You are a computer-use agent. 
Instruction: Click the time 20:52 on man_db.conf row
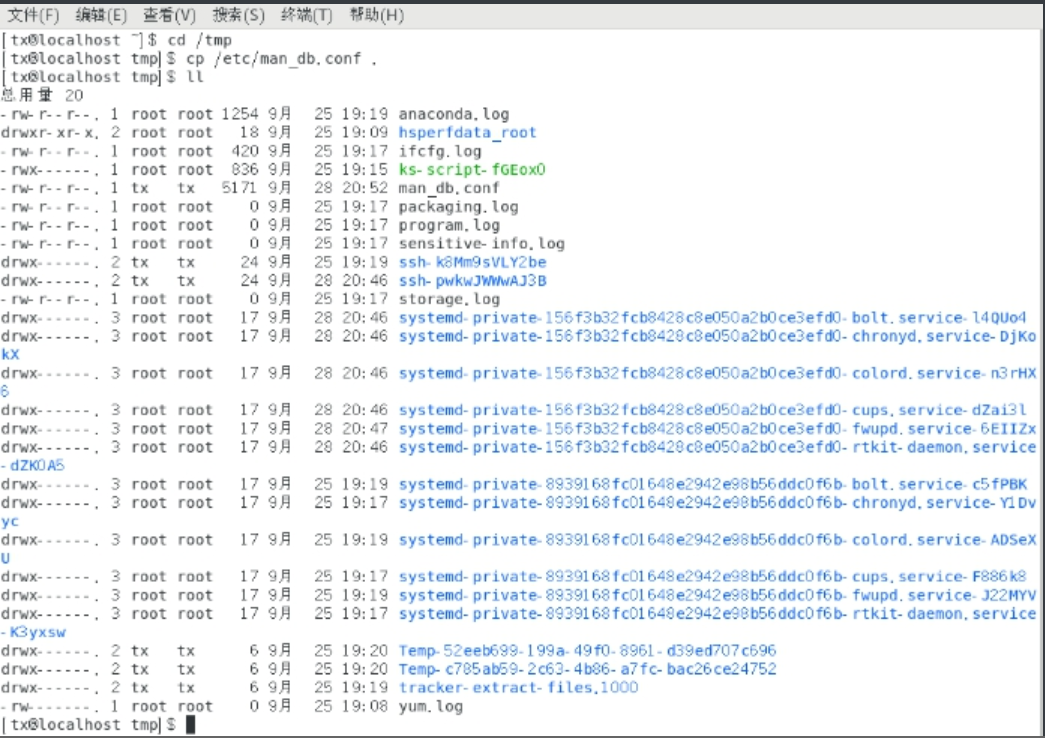pyautogui.click(x=365, y=188)
